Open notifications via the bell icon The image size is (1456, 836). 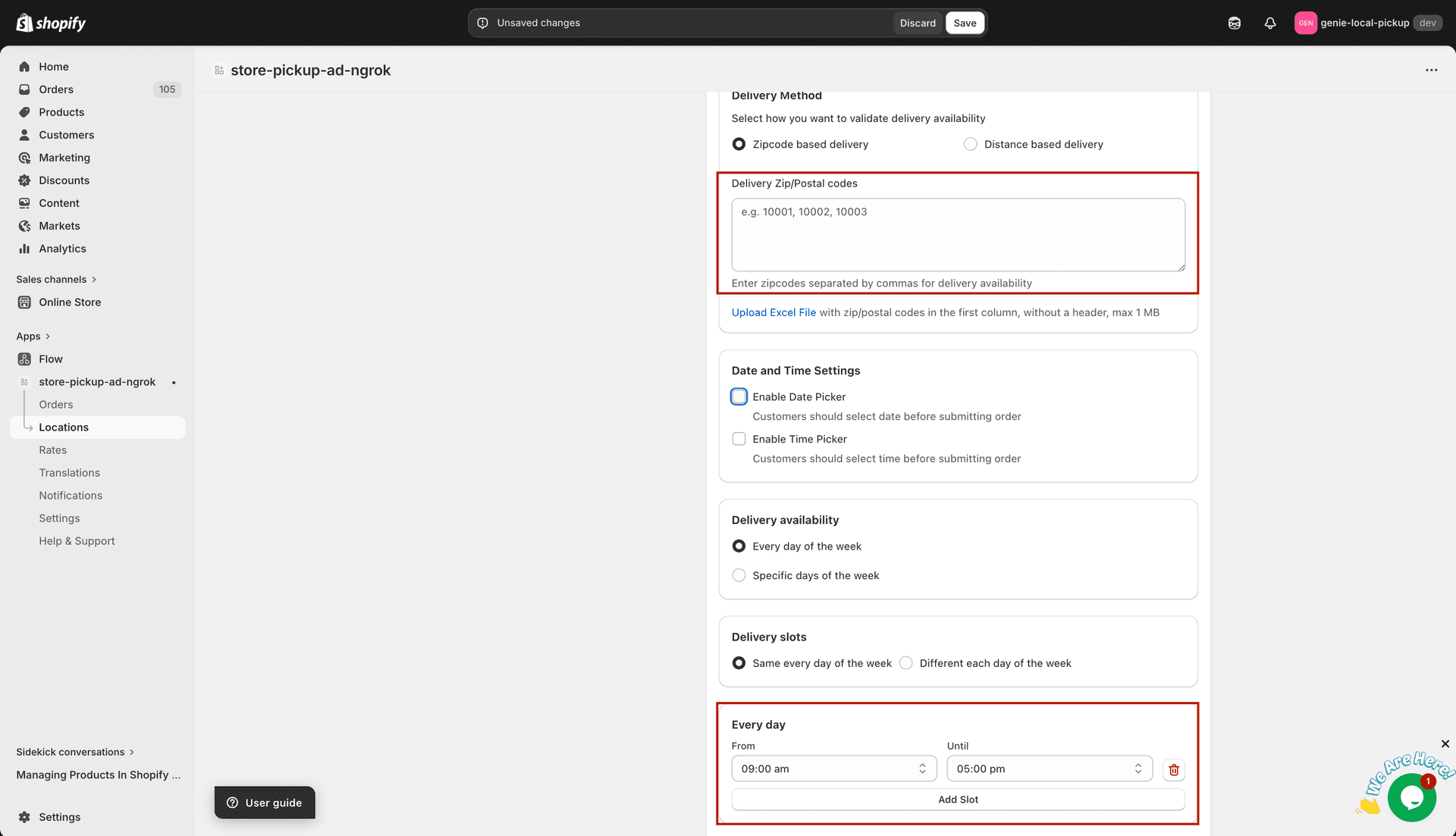pyautogui.click(x=1270, y=23)
